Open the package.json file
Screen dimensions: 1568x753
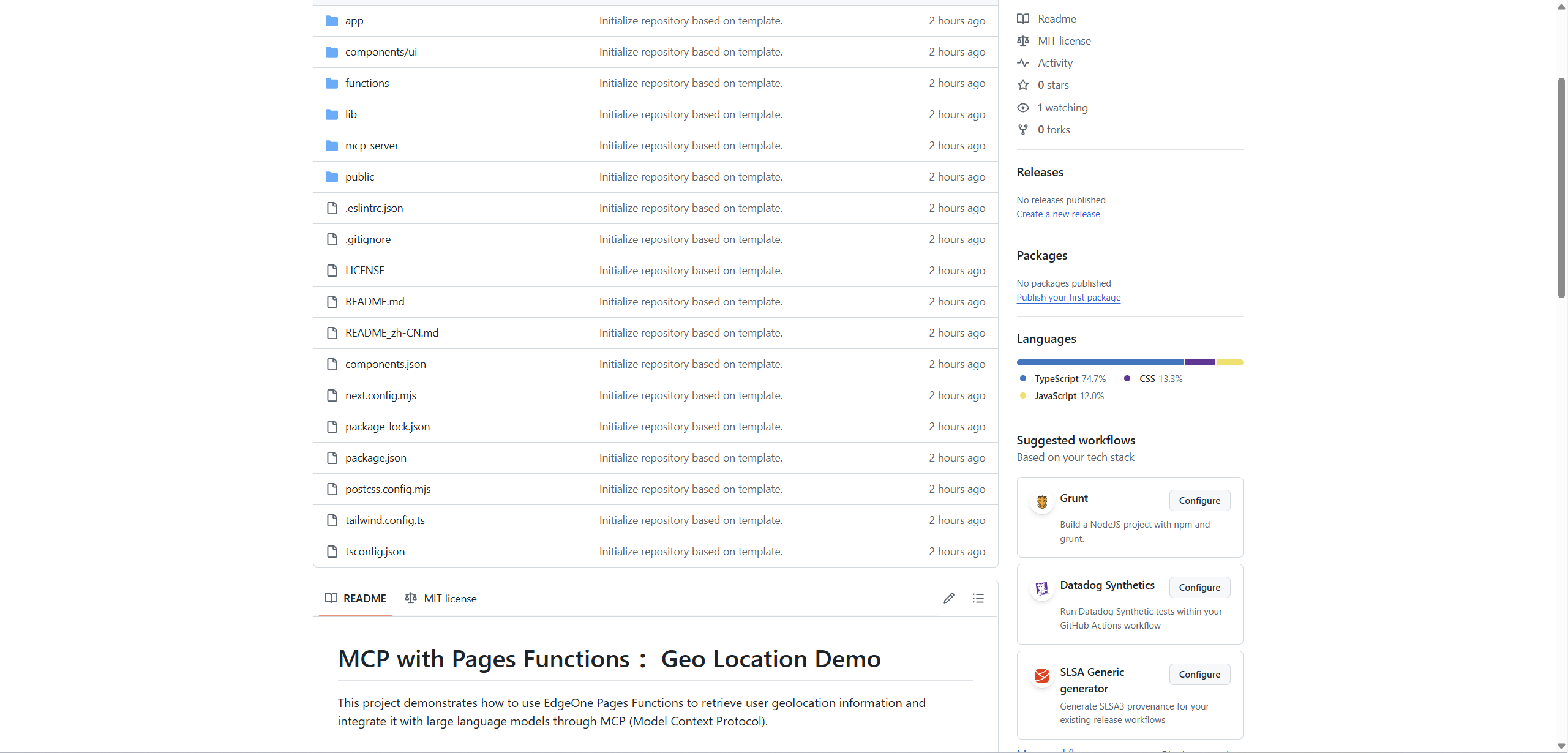pos(375,458)
